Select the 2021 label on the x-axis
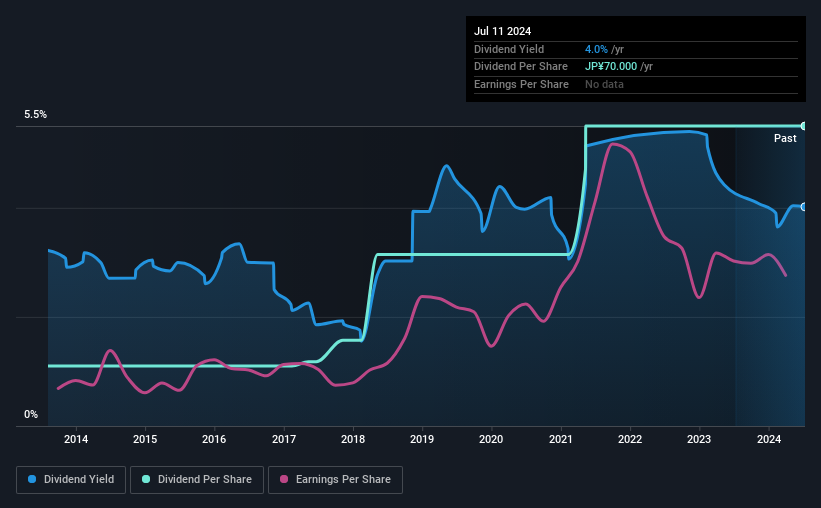The height and width of the screenshot is (508, 821). click(x=561, y=439)
